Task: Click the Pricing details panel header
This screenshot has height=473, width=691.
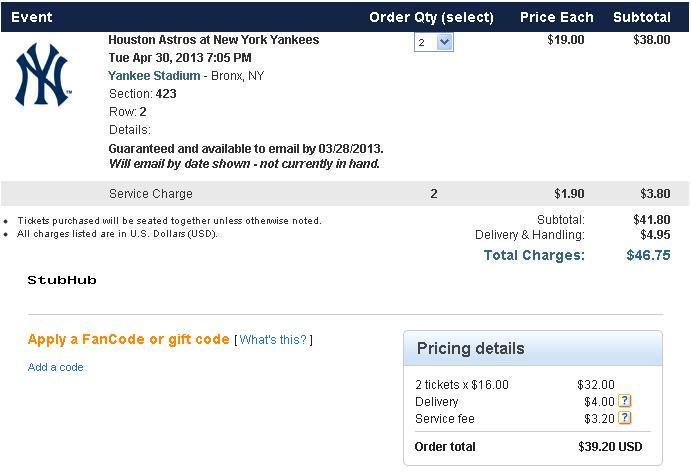Action: point(533,348)
